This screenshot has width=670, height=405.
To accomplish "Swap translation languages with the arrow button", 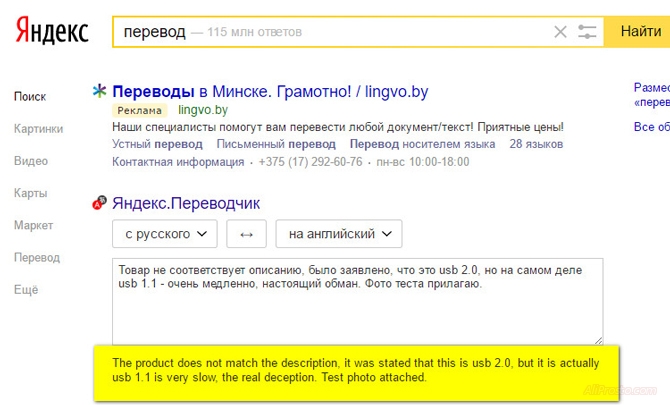I will (247, 234).
